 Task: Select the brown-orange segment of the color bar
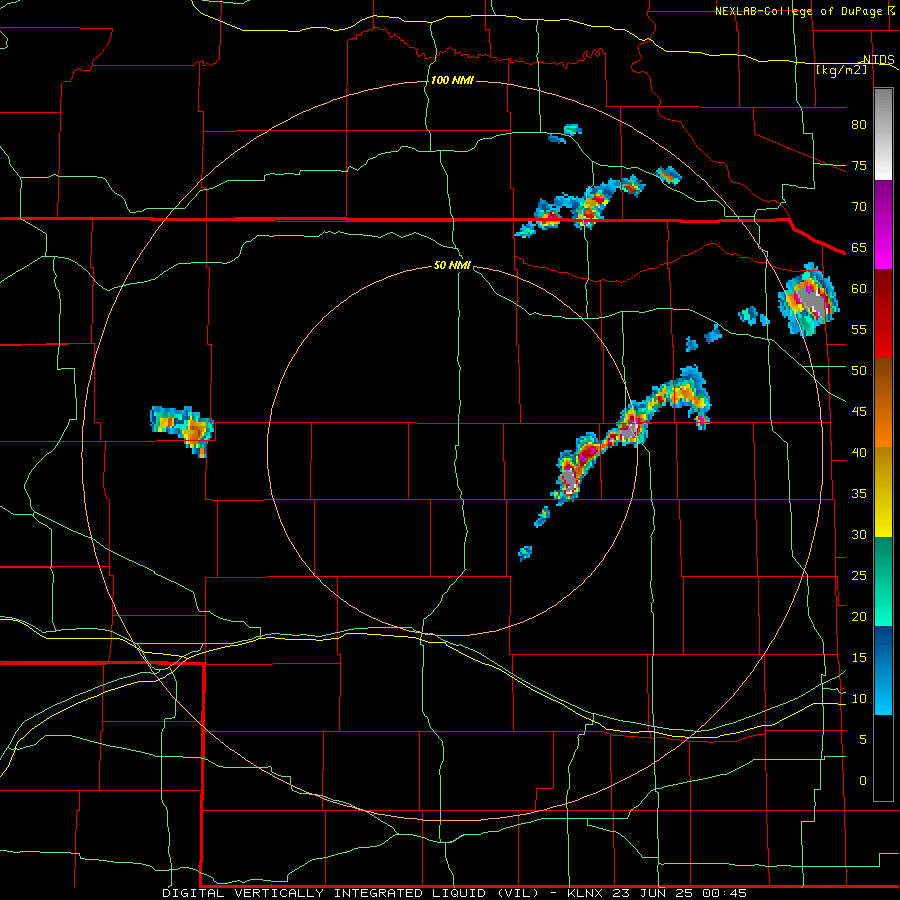click(x=883, y=403)
